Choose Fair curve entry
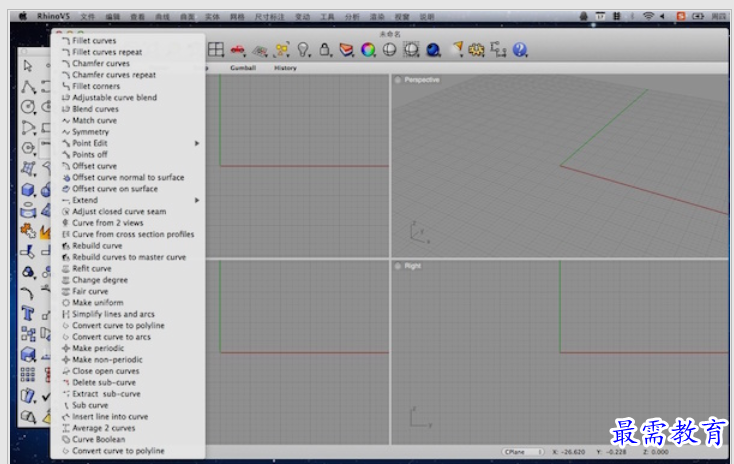This screenshot has width=734, height=464. [90, 291]
